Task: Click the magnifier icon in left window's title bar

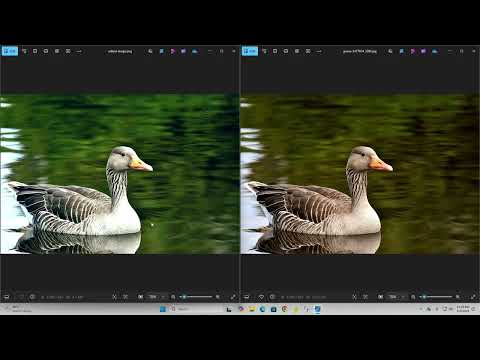Action: pyautogui.click(x=150, y=51)
